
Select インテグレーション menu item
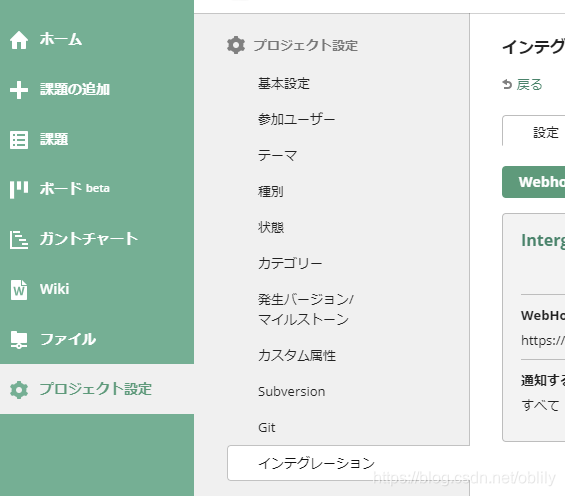[348, 463]
